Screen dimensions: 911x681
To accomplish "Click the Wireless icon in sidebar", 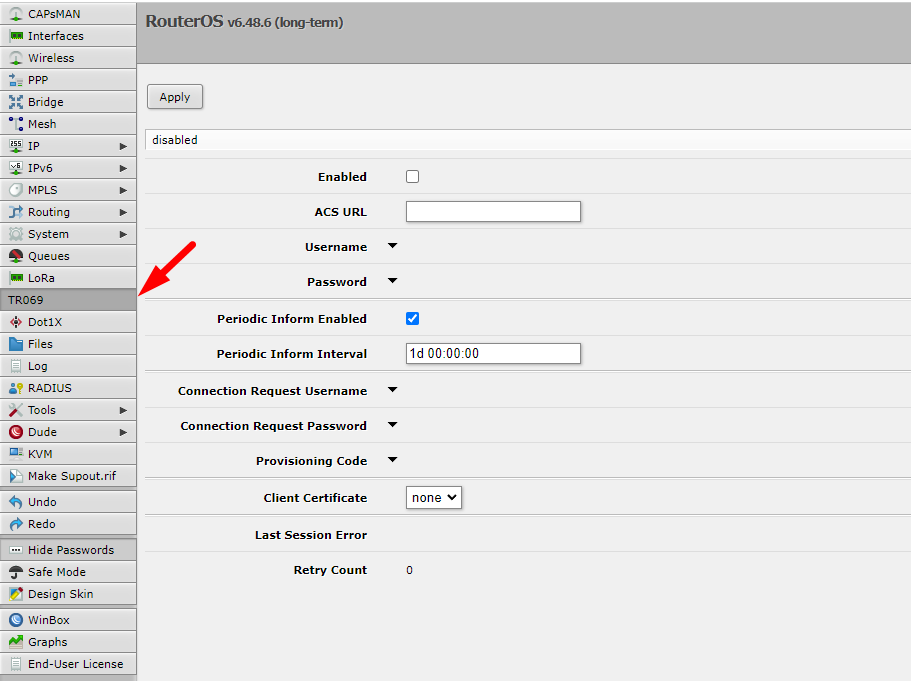I will point(16,58).
